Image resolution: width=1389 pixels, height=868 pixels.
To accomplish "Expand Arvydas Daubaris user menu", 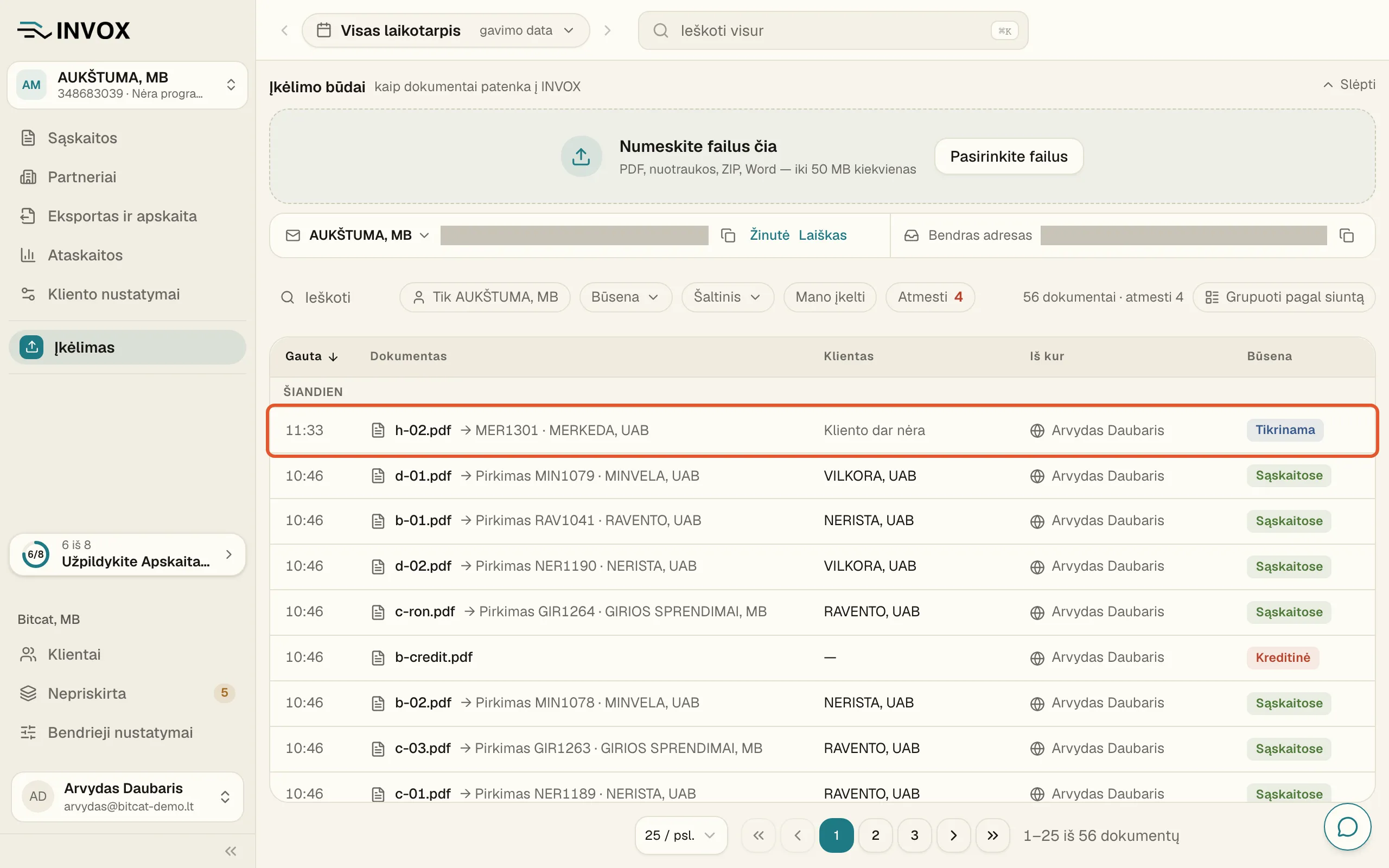I will 128,797.
